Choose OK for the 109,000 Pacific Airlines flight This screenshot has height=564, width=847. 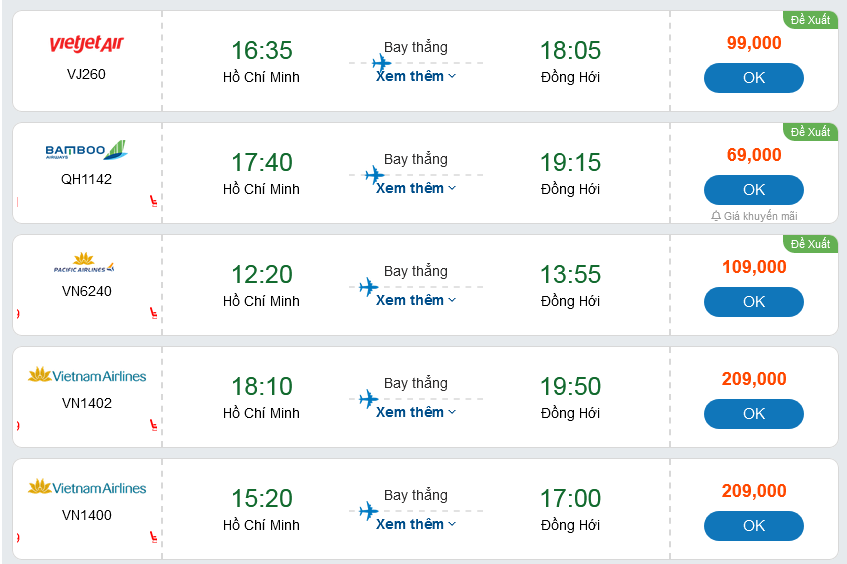(753, 302)
